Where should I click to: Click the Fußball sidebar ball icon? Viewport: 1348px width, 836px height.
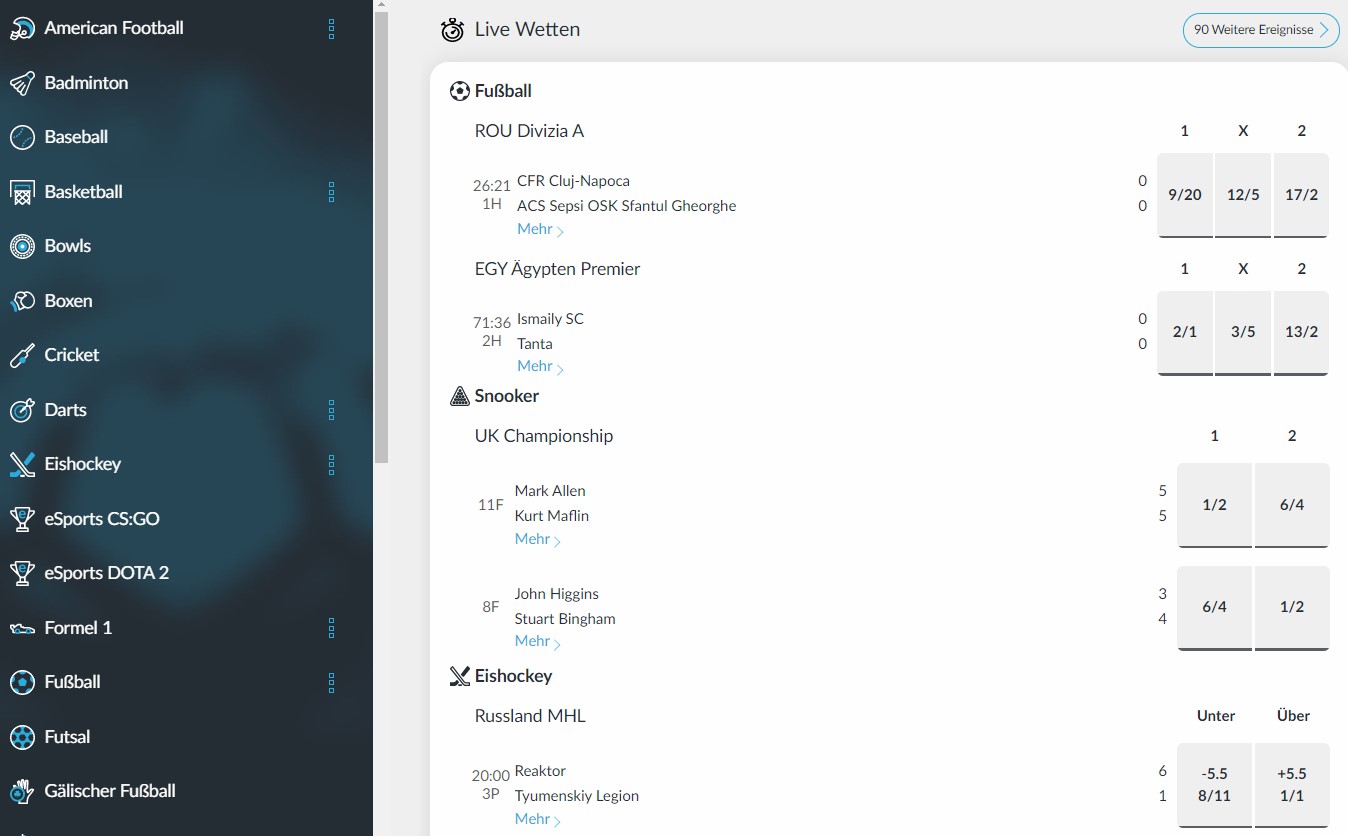22,682
